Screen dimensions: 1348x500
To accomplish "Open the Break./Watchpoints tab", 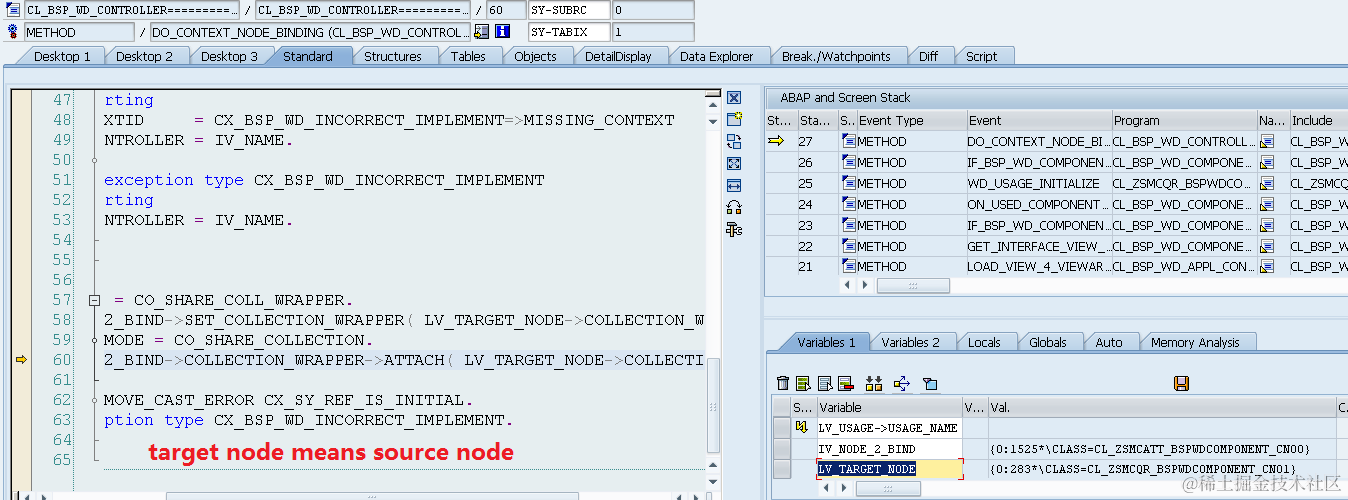I will [x=836, y=56].
